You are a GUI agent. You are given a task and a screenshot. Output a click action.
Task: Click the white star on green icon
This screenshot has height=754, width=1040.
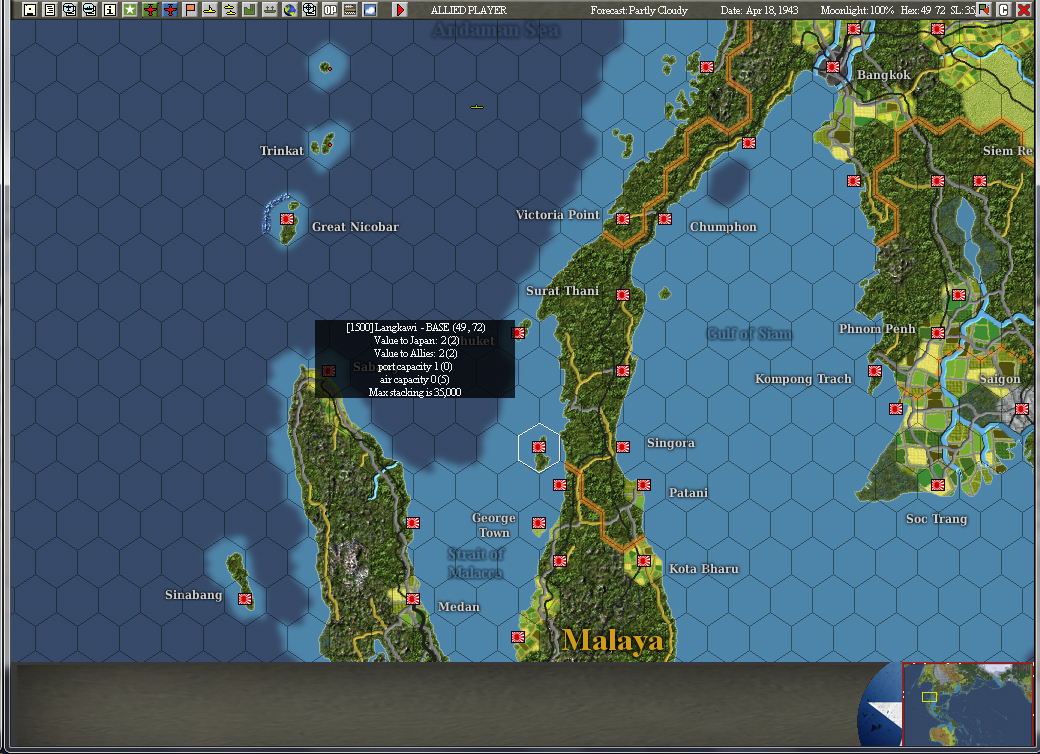click(130, 9)
